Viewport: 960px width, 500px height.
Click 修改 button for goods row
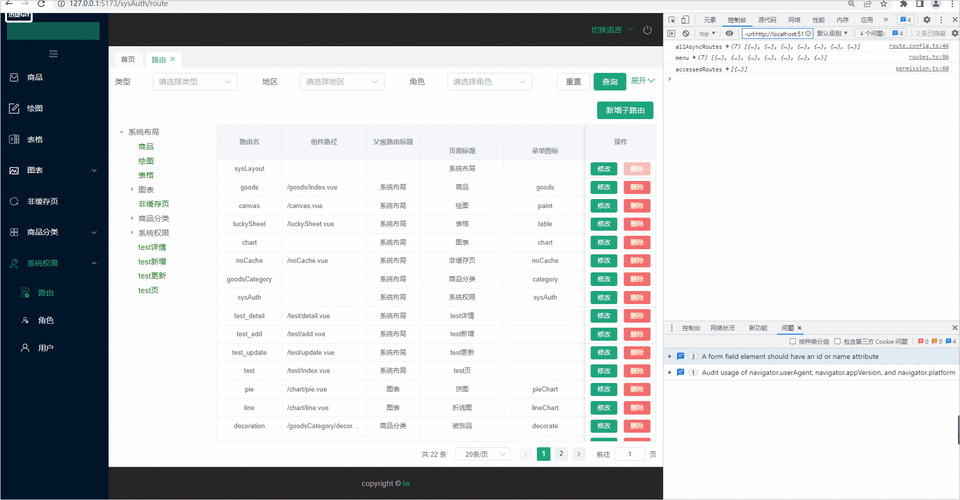coord(604,187)
